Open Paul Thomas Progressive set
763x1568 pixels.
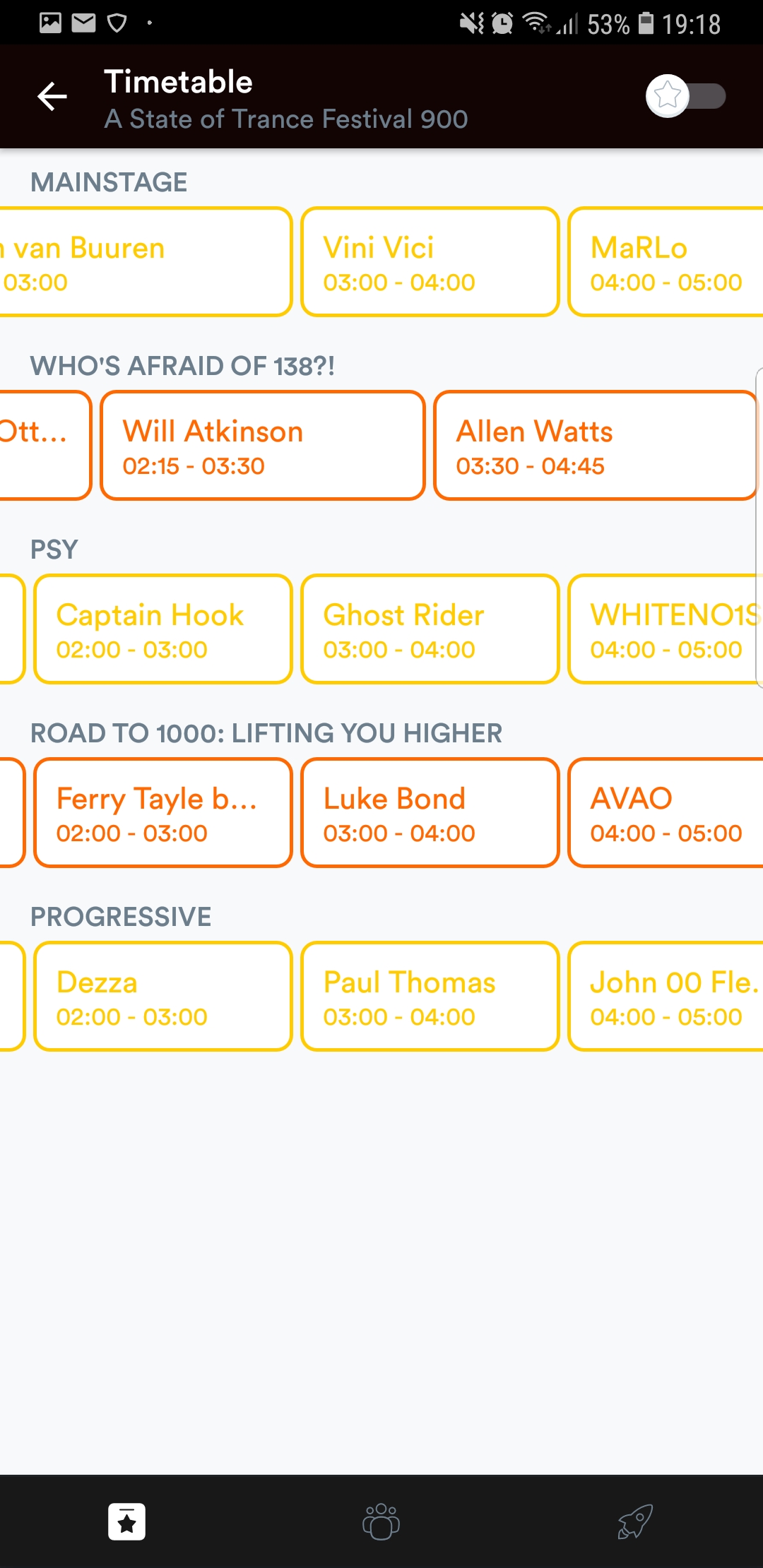(430, 997)
